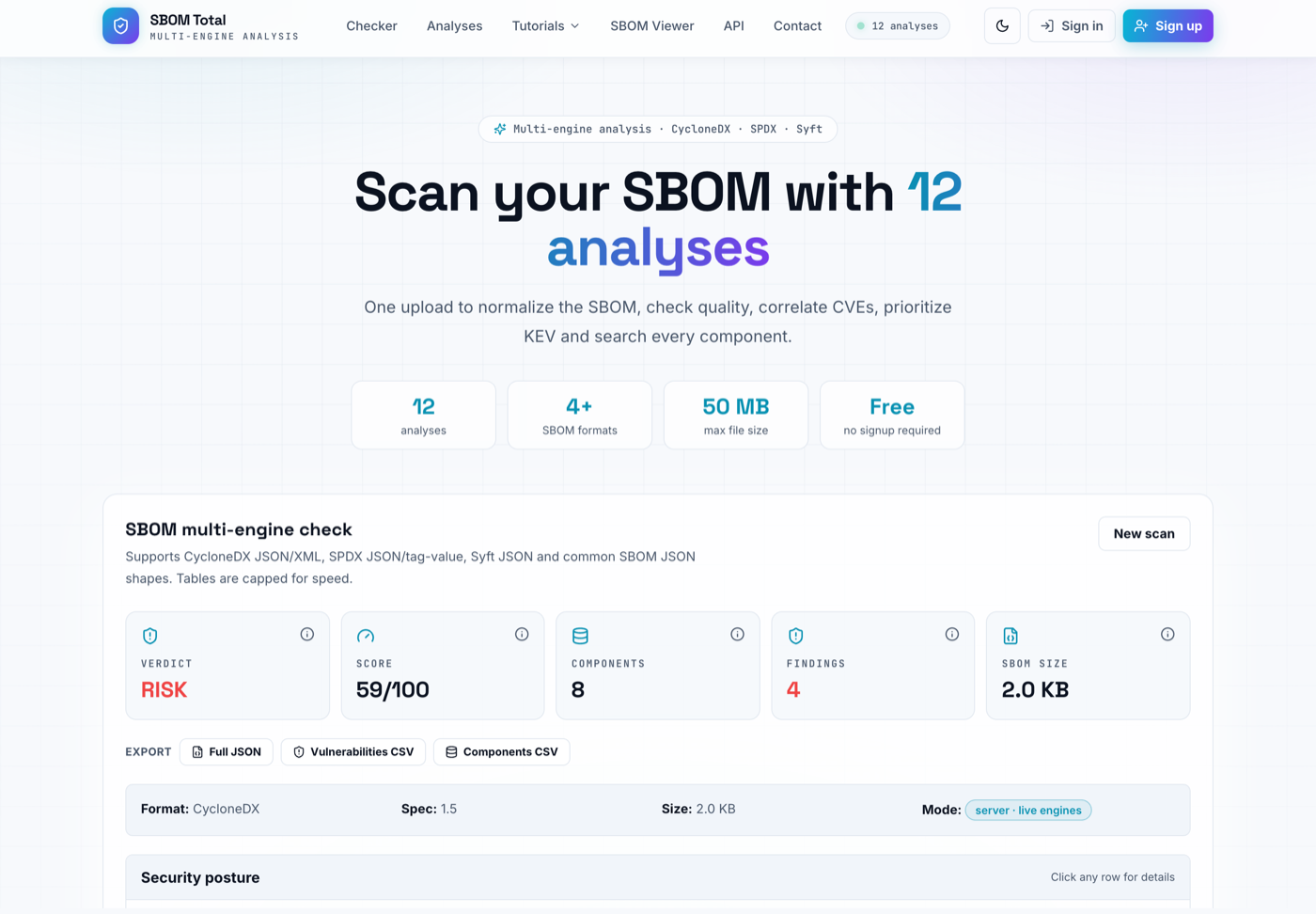The width and height of the screenshot is (1316, 914).
Task: Click the 12 analyses status pill
Action: click(x=898, y=26)
